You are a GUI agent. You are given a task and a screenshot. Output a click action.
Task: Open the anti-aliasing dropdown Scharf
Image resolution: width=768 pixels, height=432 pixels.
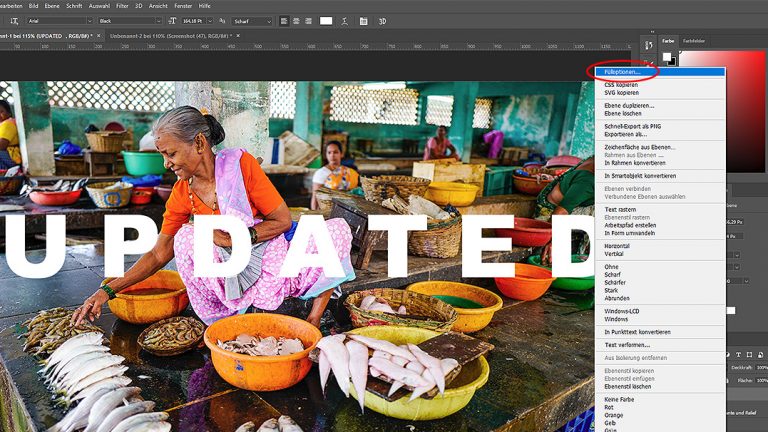pyautogui.click(x=252, y=21)
